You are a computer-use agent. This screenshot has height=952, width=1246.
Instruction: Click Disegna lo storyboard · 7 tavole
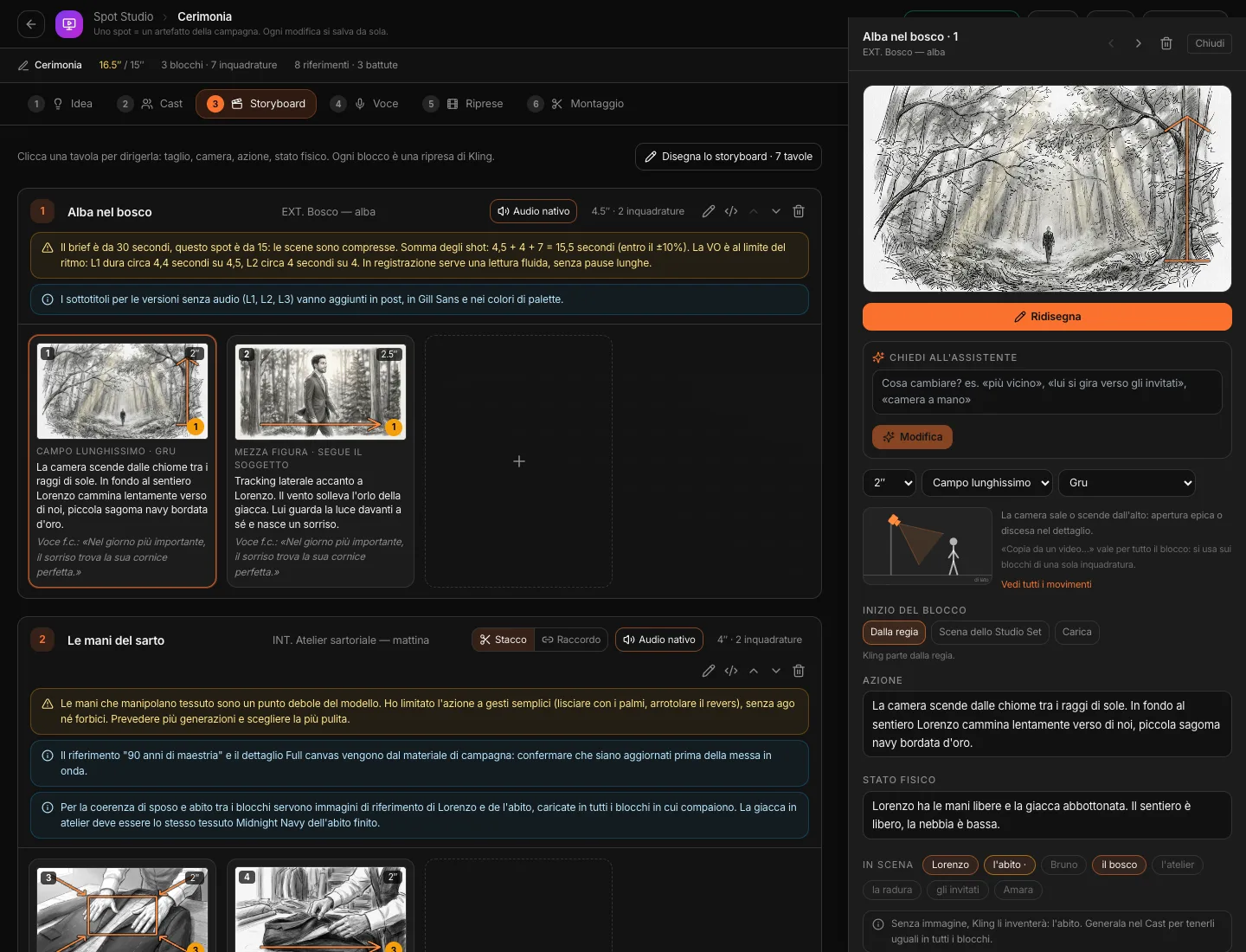[x=728, y=157]
